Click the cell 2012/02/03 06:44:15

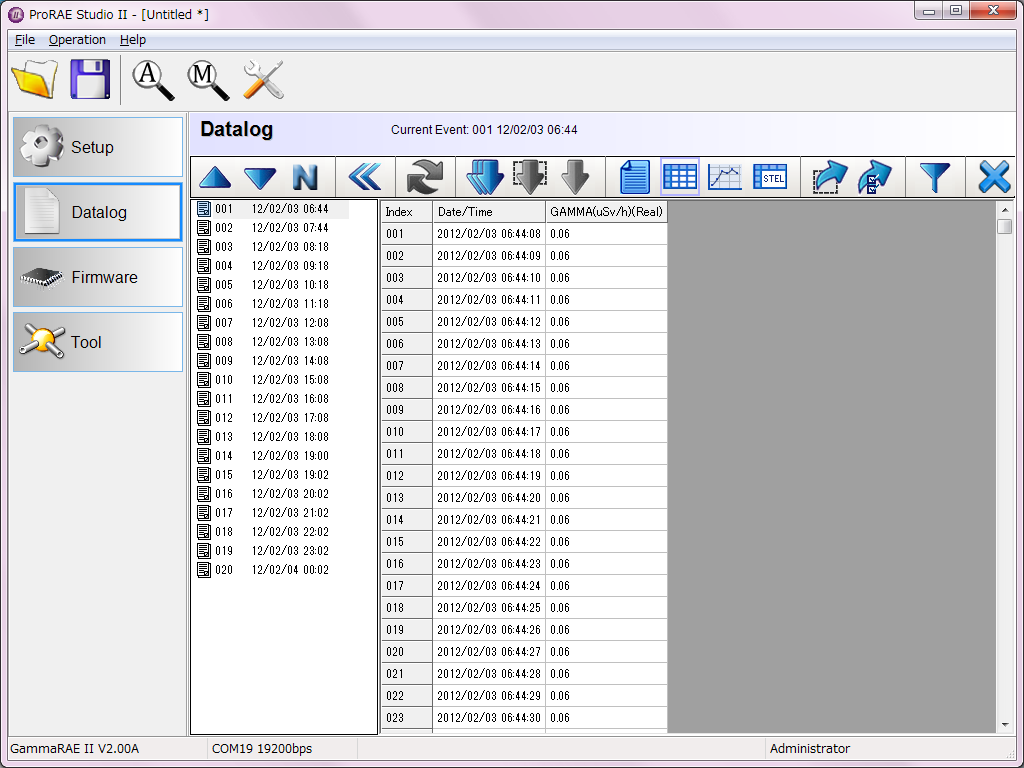pos(488,388)
